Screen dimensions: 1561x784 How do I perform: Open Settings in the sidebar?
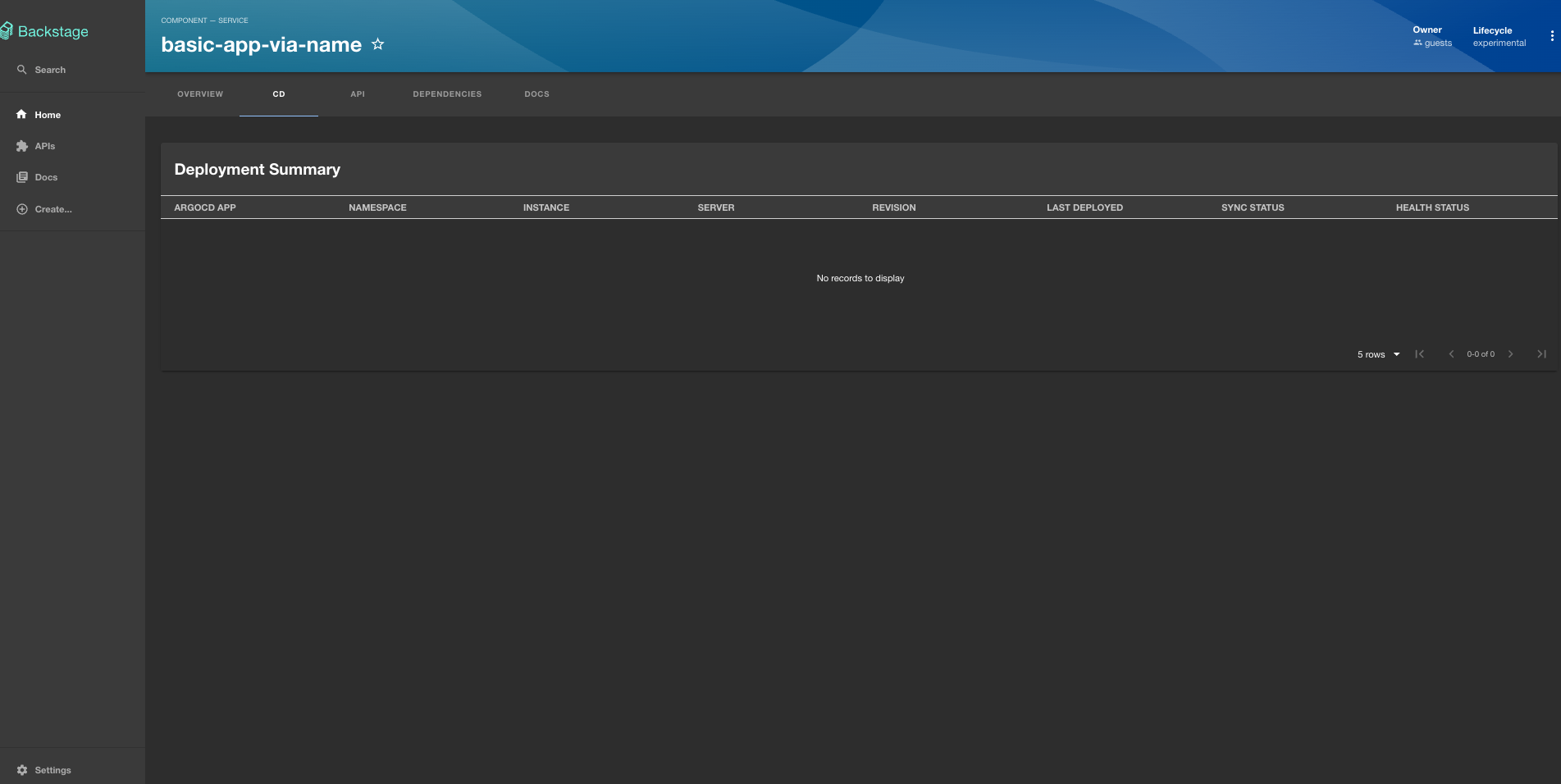72,770
